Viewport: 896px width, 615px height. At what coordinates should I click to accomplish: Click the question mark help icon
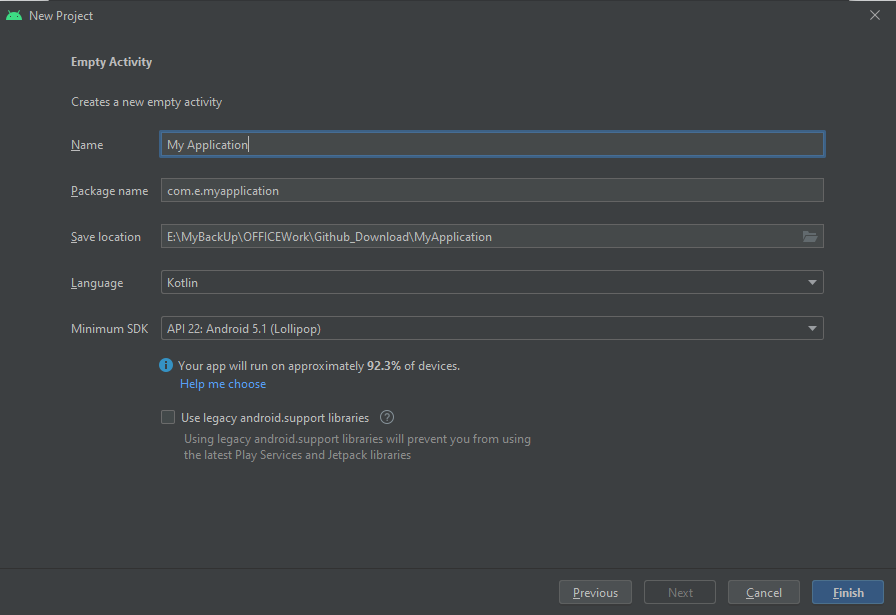[386, 417]
